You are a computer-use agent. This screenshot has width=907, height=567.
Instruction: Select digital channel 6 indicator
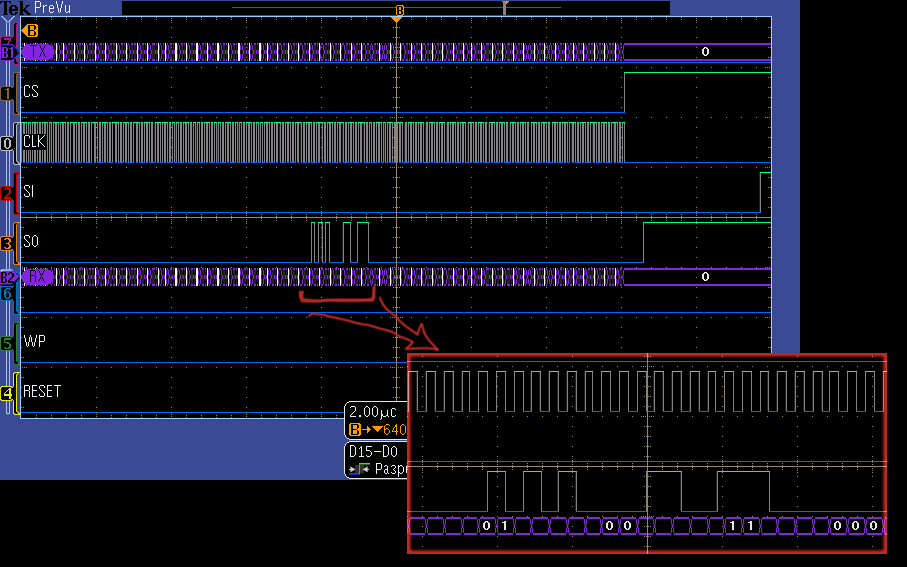point(7,293)
